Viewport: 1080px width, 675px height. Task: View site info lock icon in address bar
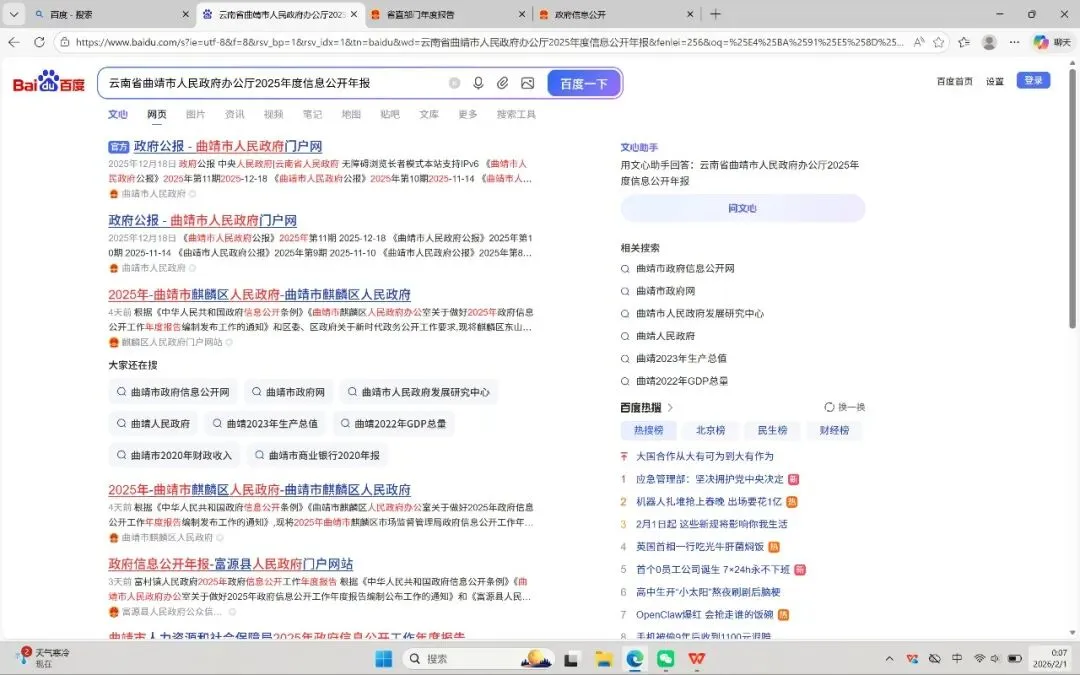(x=64, y=42)
